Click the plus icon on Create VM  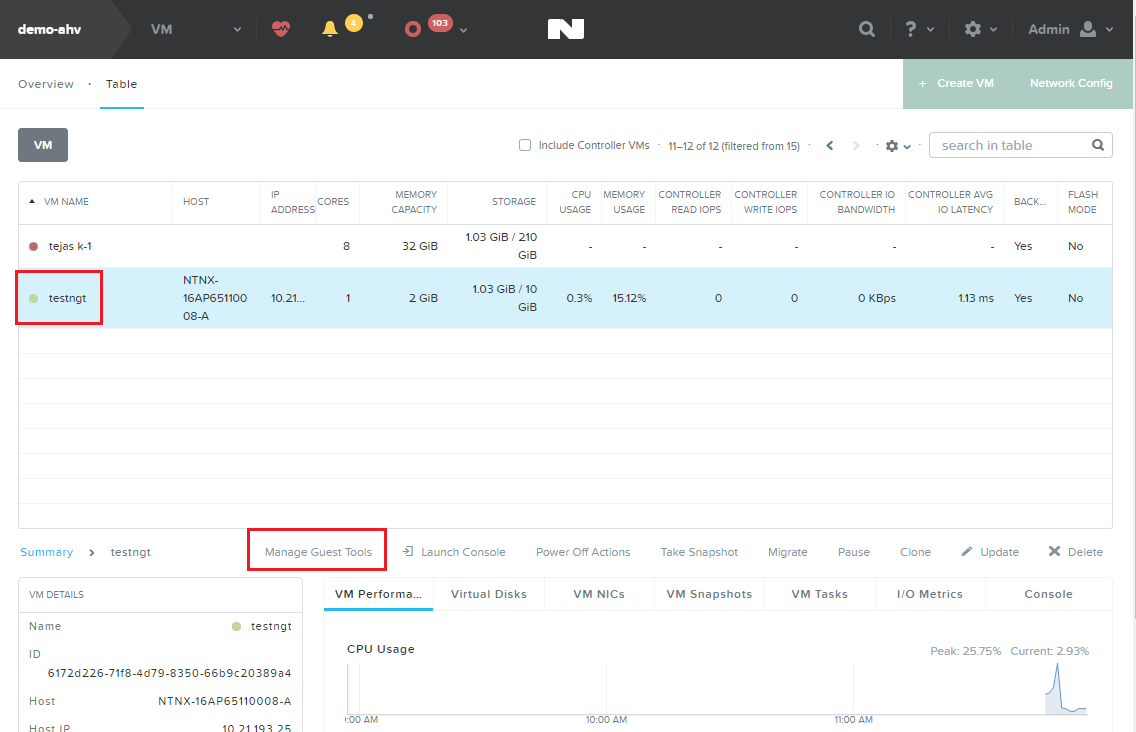coord(922,83)
